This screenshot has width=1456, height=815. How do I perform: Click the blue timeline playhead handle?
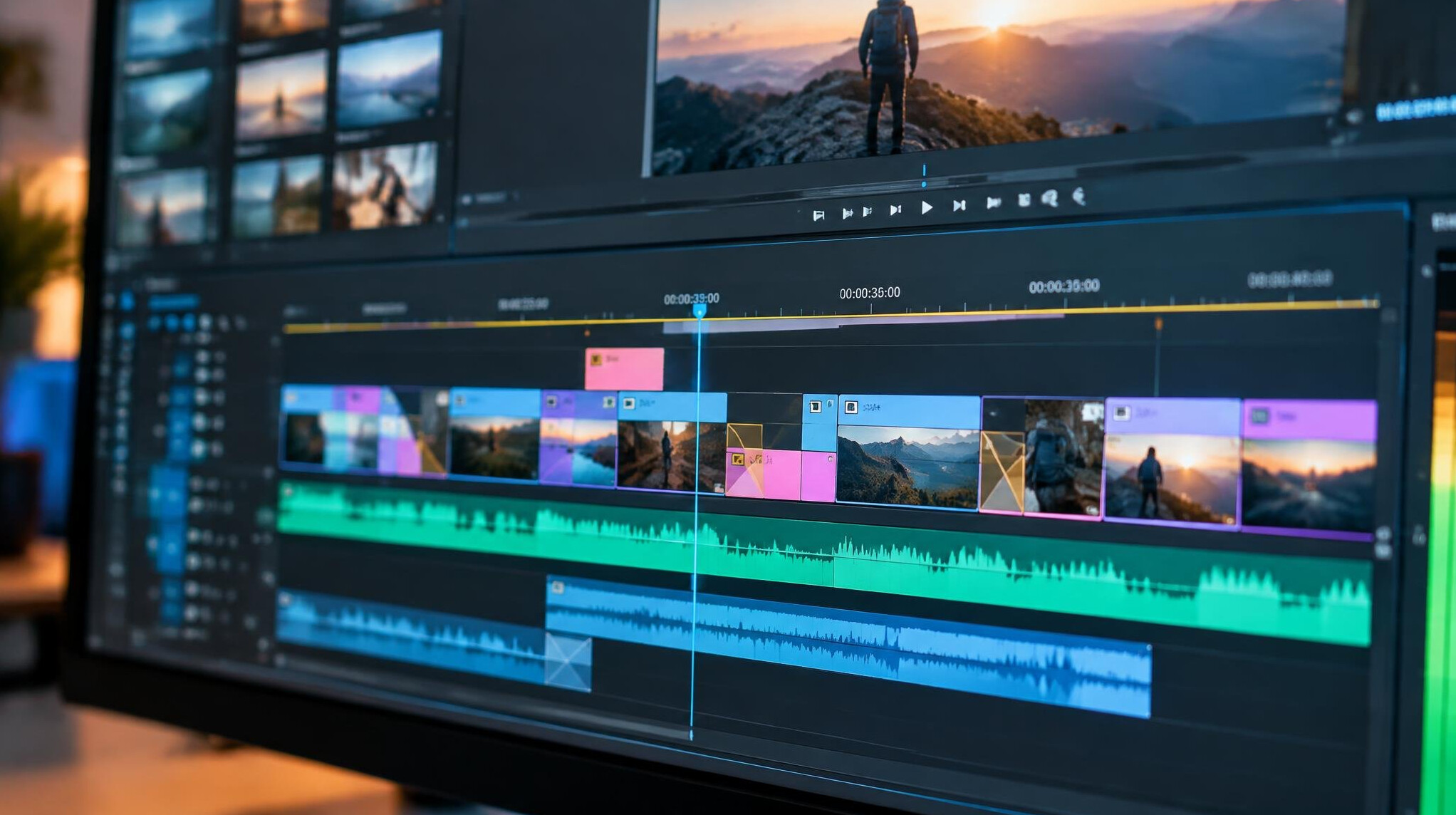tap(700, 311)
